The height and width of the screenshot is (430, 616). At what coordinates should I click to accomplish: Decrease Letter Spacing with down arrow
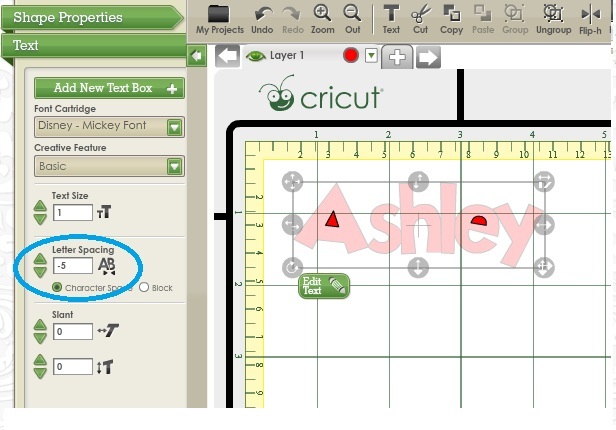click(x=40, y=272)
